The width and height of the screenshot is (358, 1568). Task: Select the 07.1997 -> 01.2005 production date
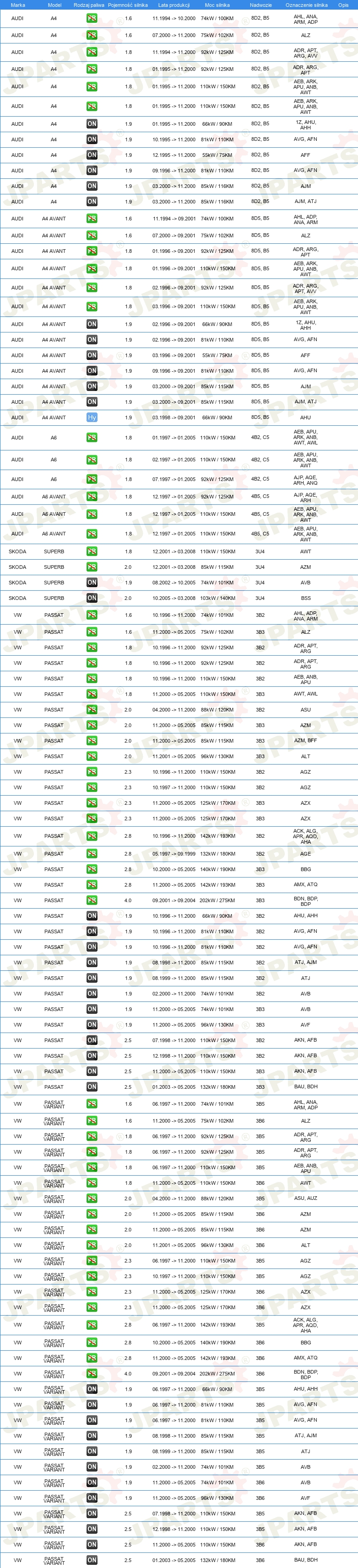(x=174, y=480)
